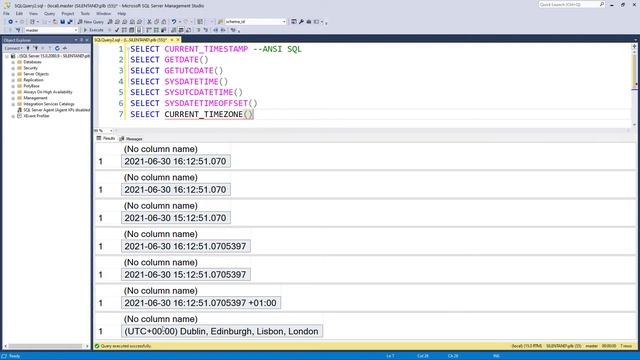The image size is (640, 360).
Task: Click cell '2021-06-30 16:12:51.0705397 +01:00'
Action: 200,303
